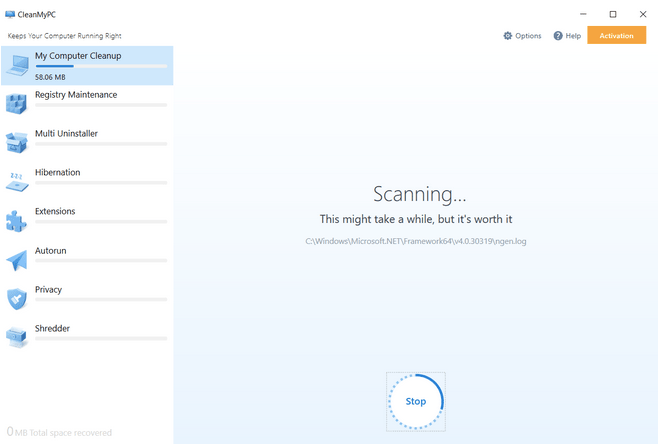Viewport: 658px width, 445px height.
Task: Click 'Keeps Your Computer Running Right' tagline
Action: [64, 36]
